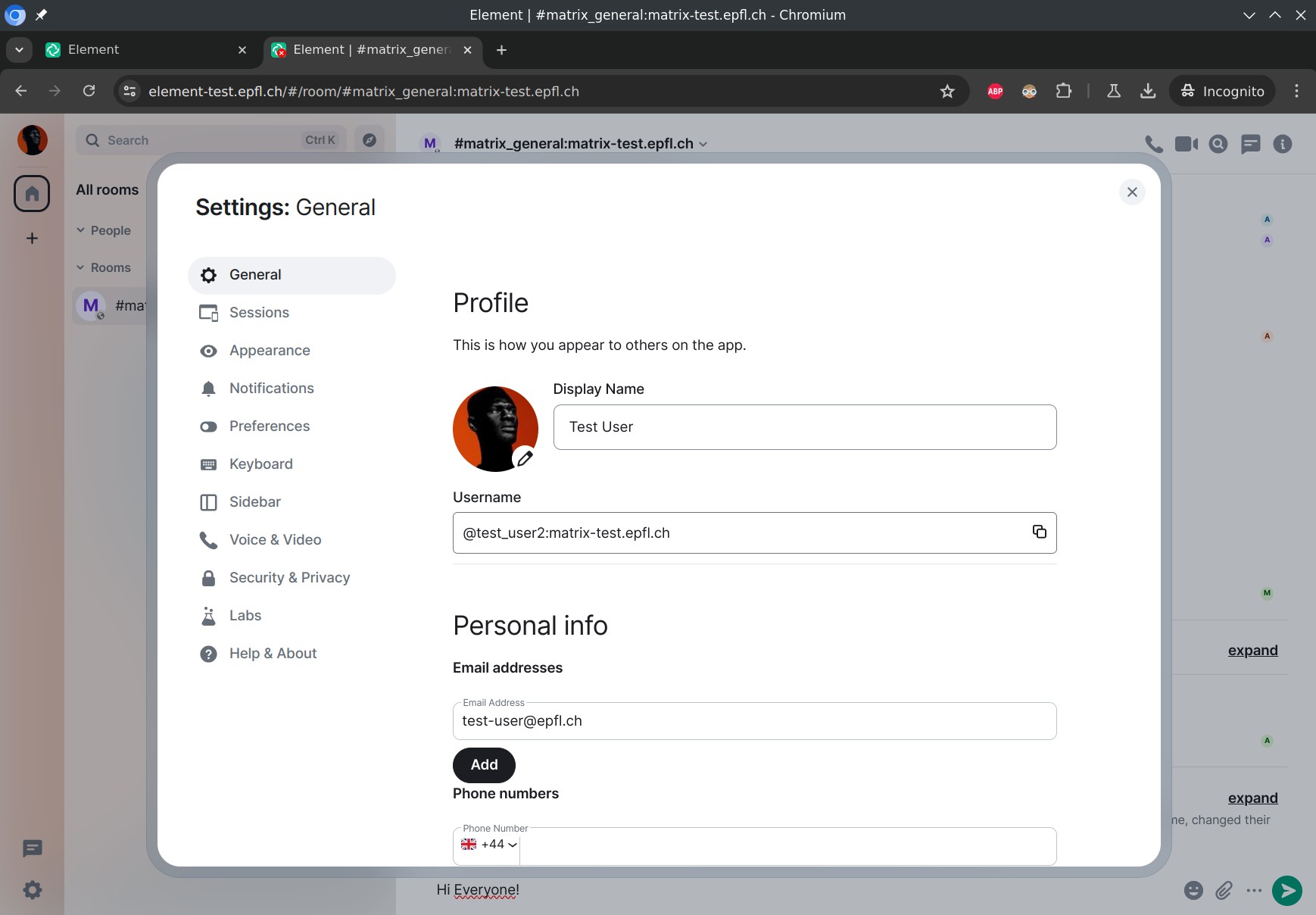The height and width of the screenshot is (915, 1316).
Task: Send the message with green arrow
Action: tap(1286, 890)
